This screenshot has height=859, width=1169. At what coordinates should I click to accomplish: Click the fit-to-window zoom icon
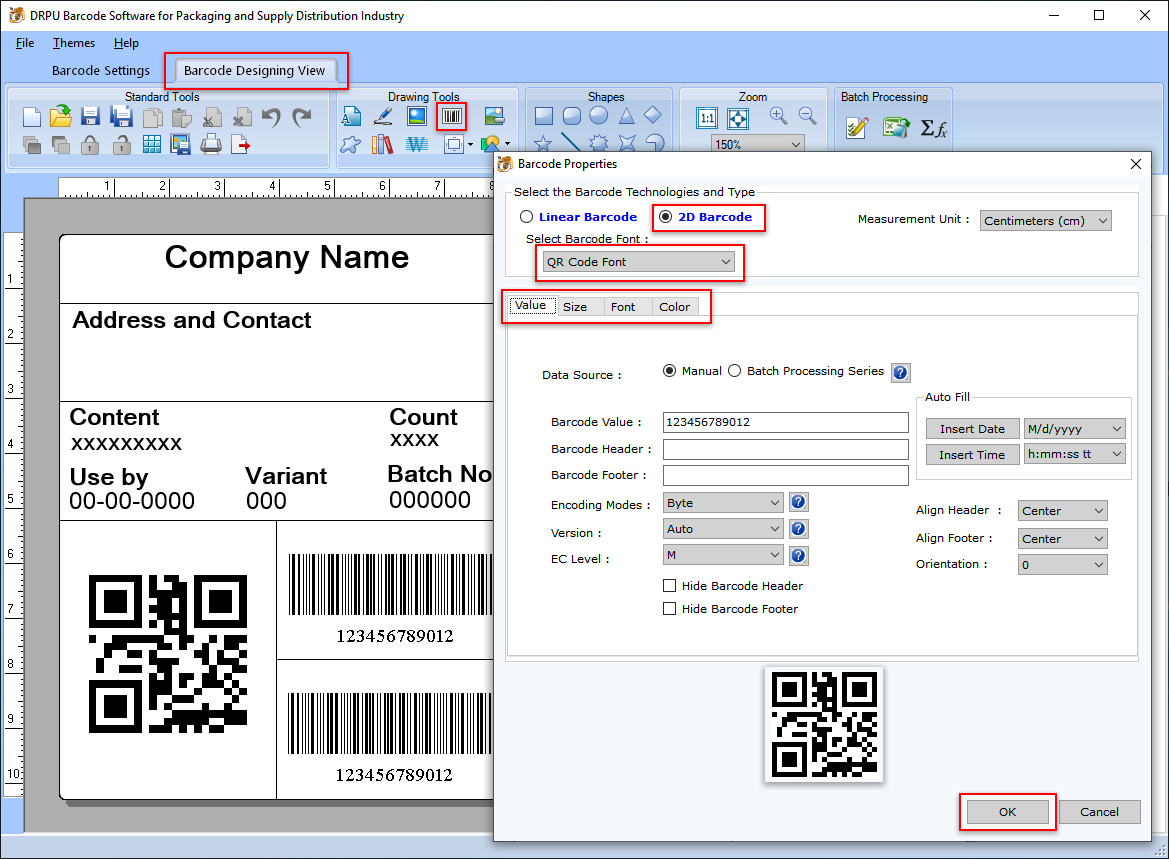(x=738, y=118)
